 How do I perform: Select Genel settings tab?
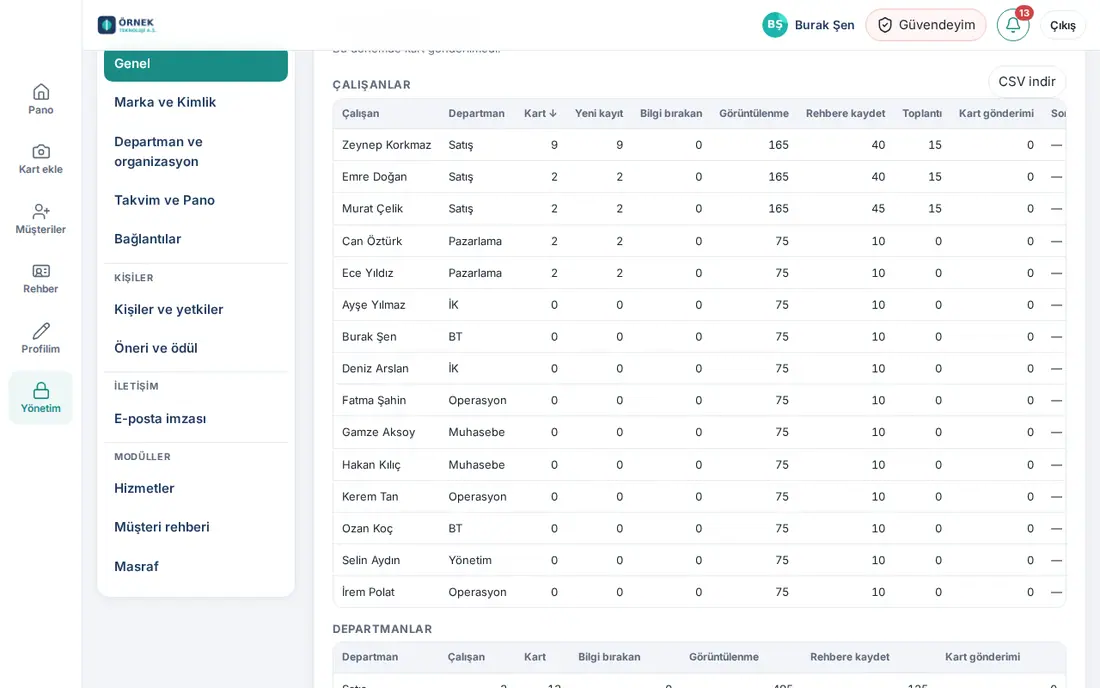(196, 64)
